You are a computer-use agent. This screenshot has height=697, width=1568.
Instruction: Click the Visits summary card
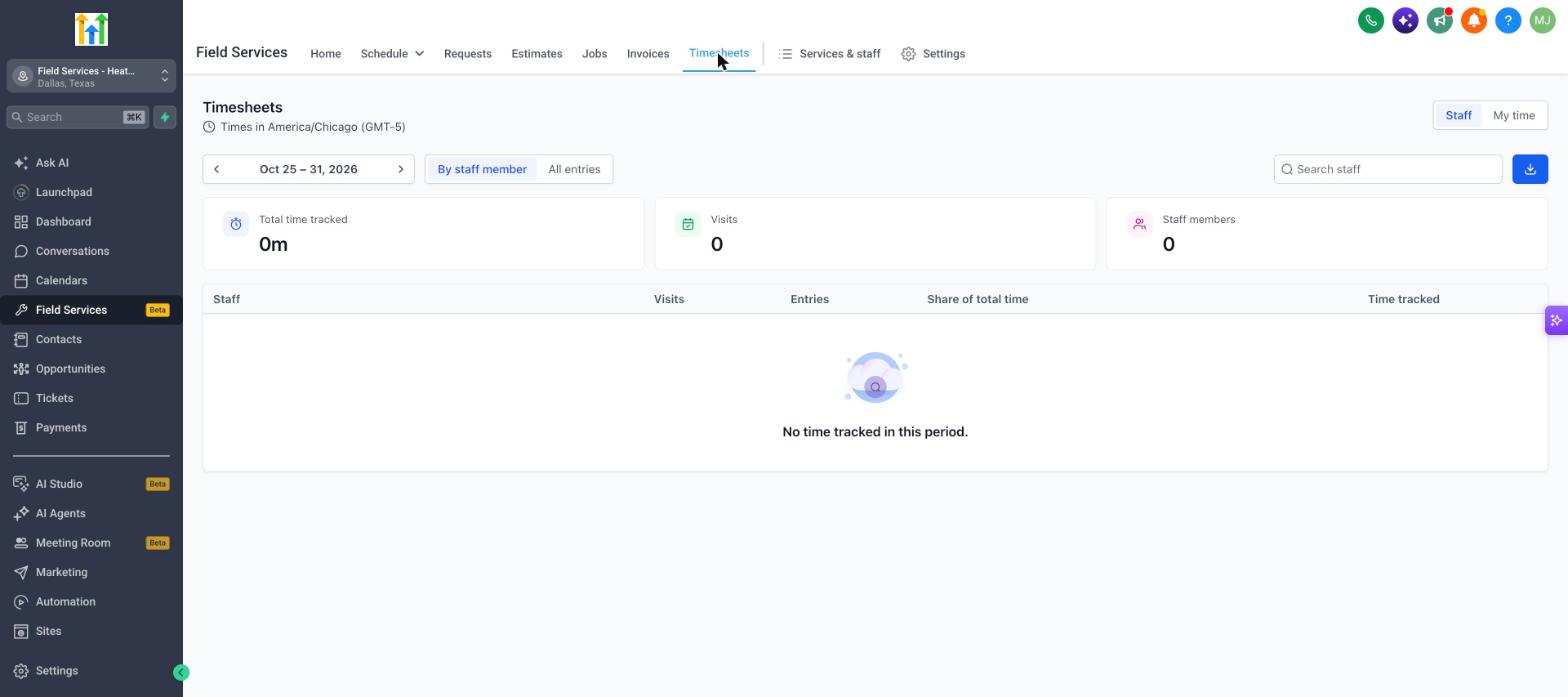(x=875, y=234)
